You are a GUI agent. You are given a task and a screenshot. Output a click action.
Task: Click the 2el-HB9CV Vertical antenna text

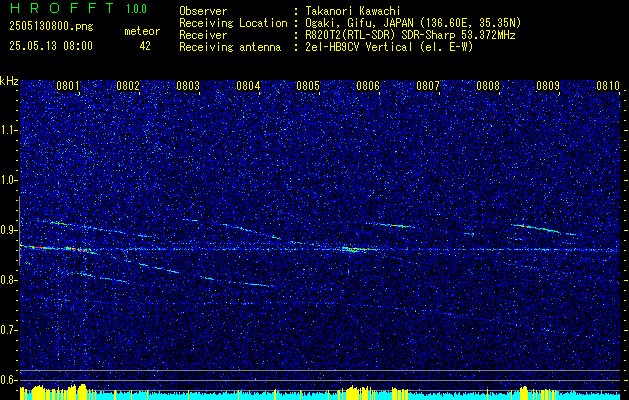click(388, 47)
